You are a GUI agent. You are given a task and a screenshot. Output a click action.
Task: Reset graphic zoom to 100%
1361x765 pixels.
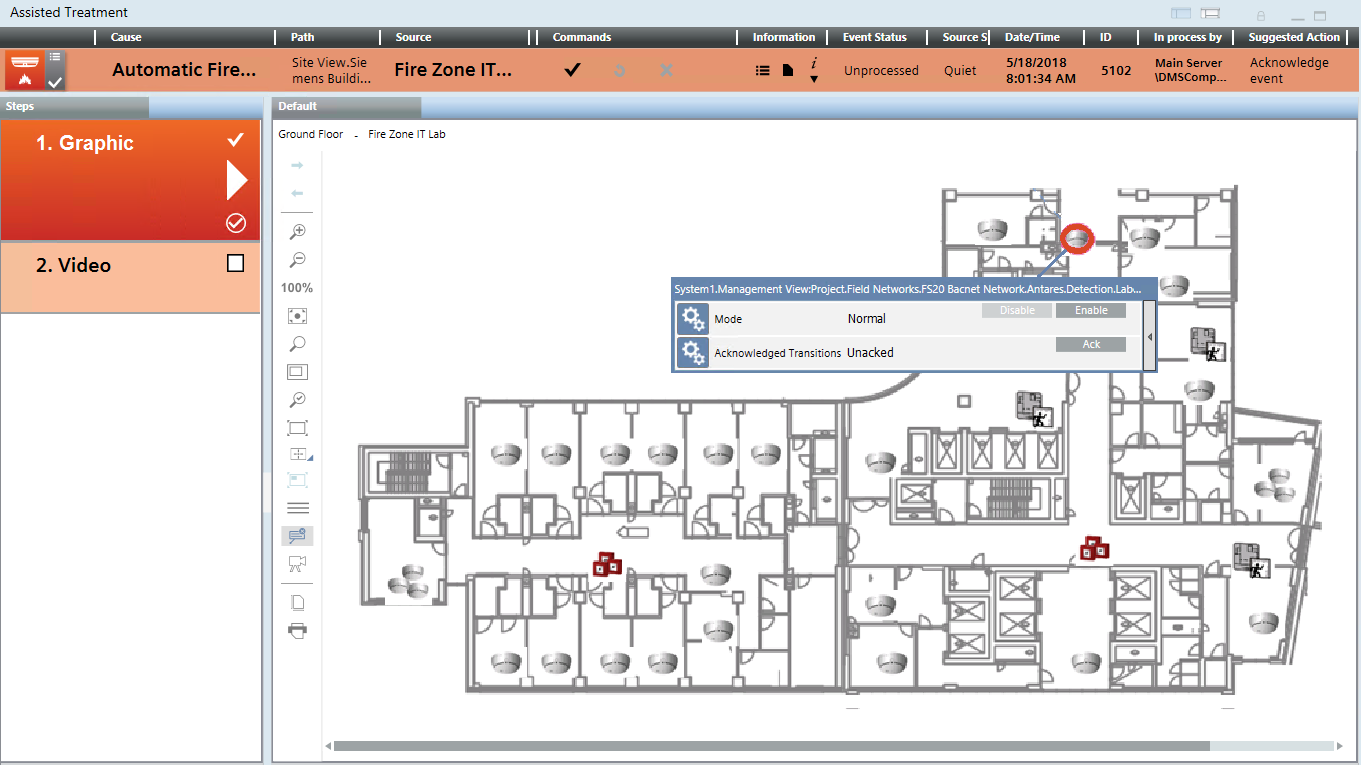coord(297,288)
